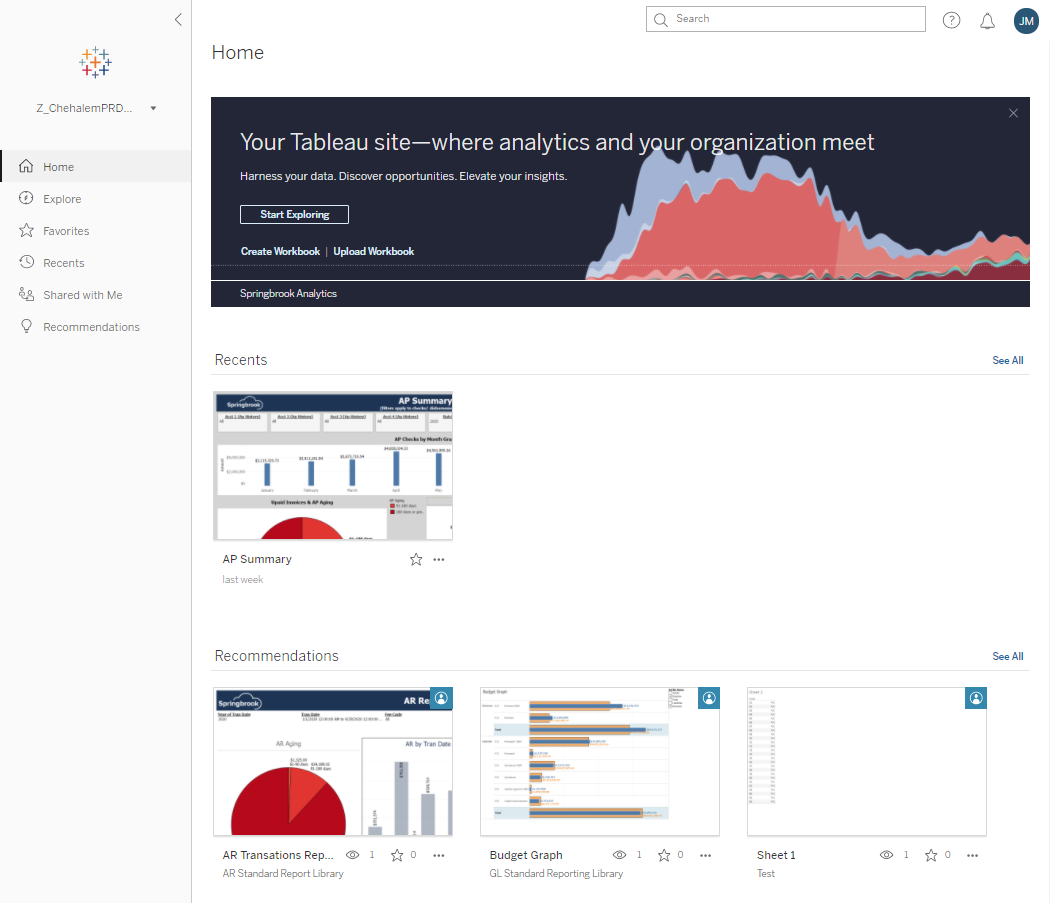Click the recommendation badge on Sheet 1
Screen dimensions: 1050x903
click(976, 698)
